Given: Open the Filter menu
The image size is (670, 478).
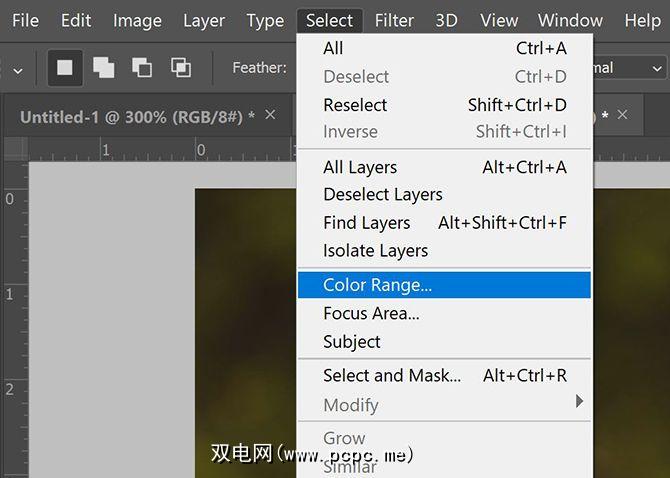Looking at the screenshot, I should tap(394, 20).
